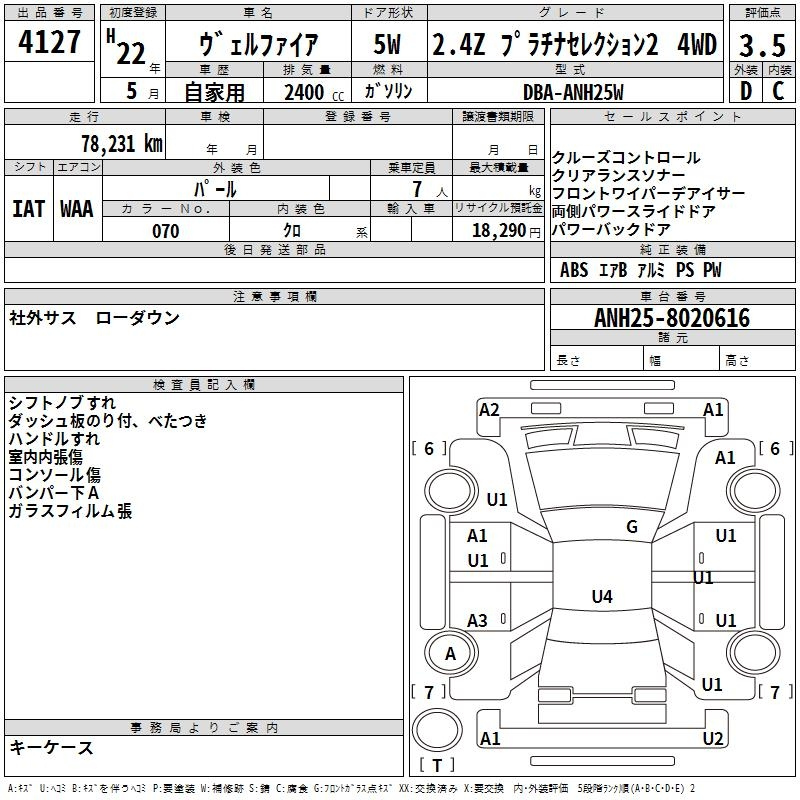Click vehicle history 自家用
This screenshot has width=800, height=800.
click(x=214, y=92)
